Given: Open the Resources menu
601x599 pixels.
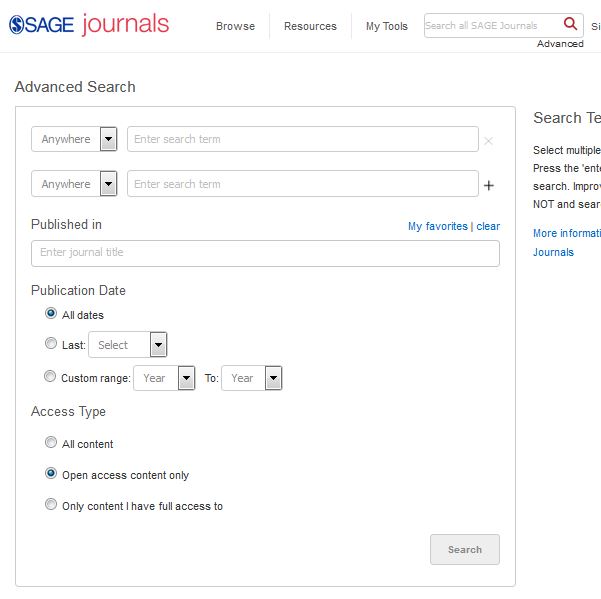Looking at the screenshot, I should coord(310,26).
